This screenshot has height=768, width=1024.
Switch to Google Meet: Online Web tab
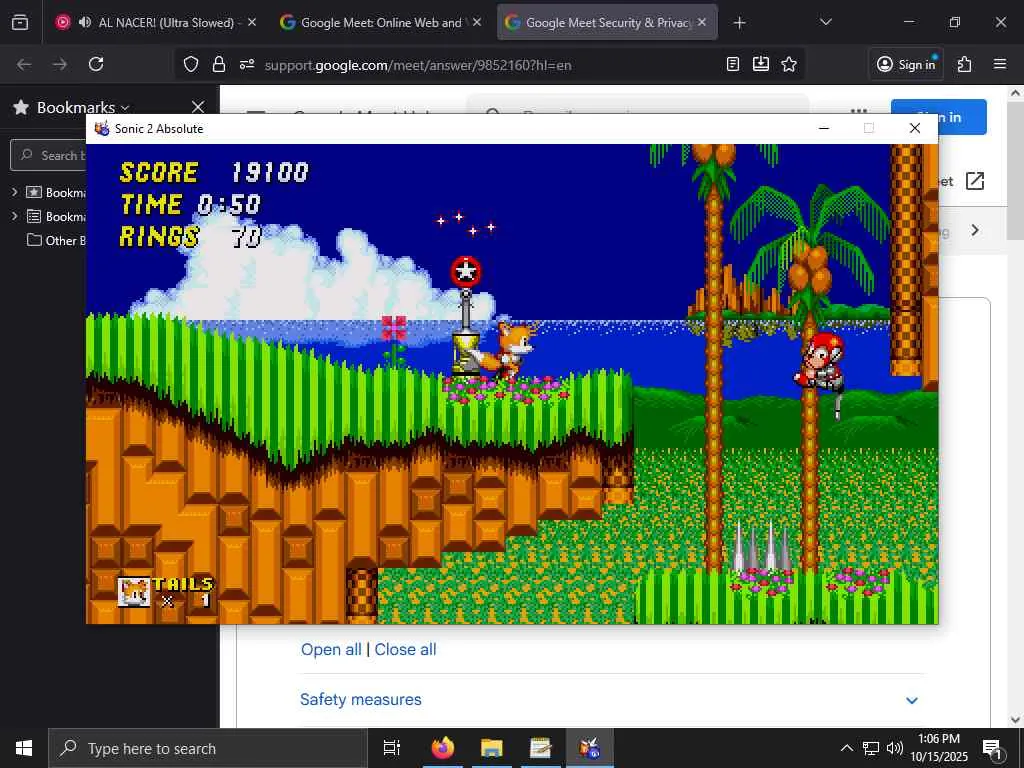[x=381, y=23]
